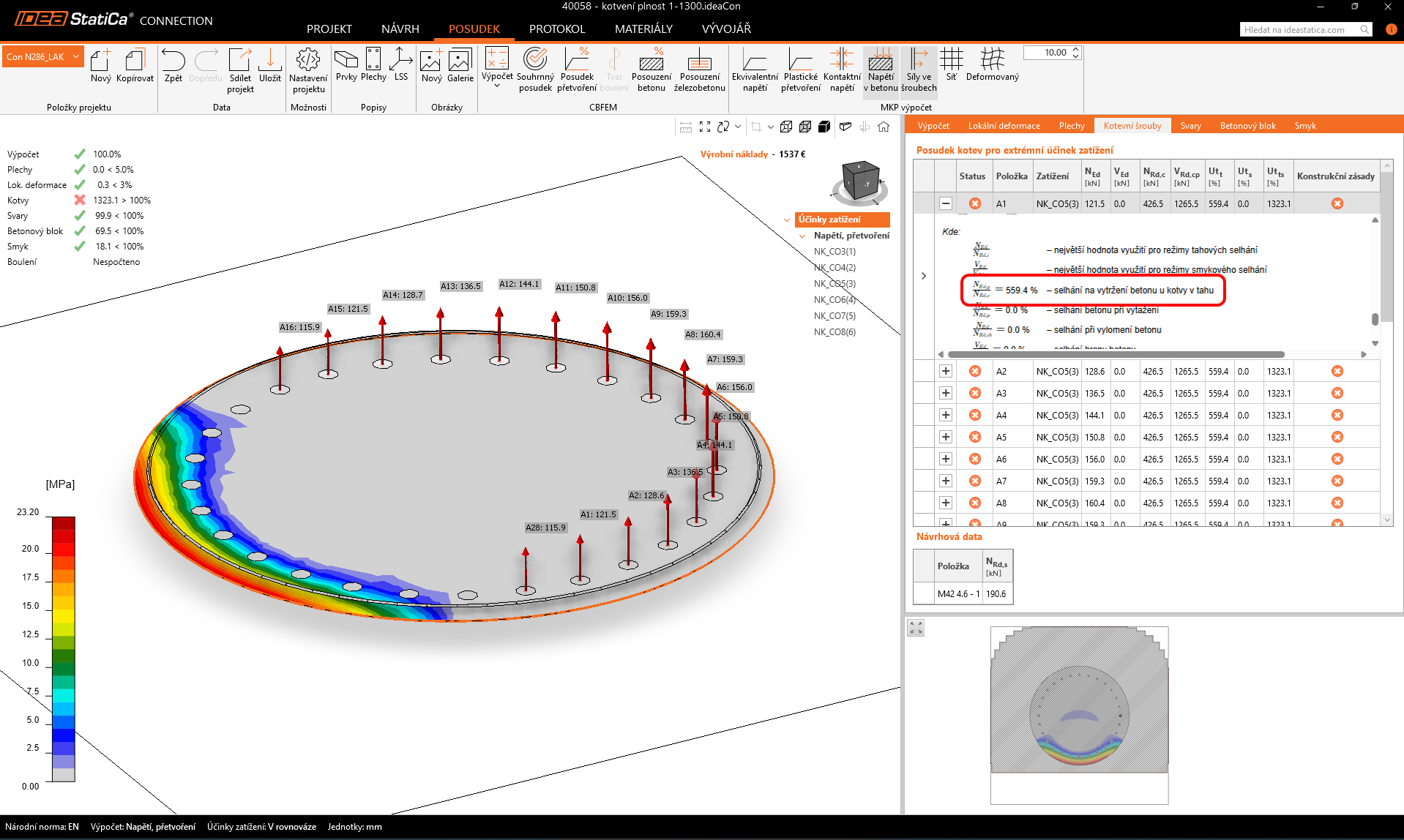Open the Betonový blok results tab

point(1247,126)
